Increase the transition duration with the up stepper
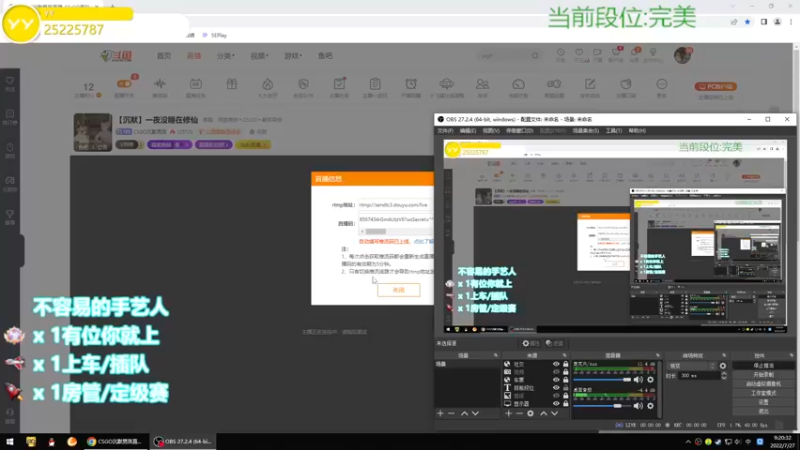The image size is (800, 450). click(x=723, y=373)
